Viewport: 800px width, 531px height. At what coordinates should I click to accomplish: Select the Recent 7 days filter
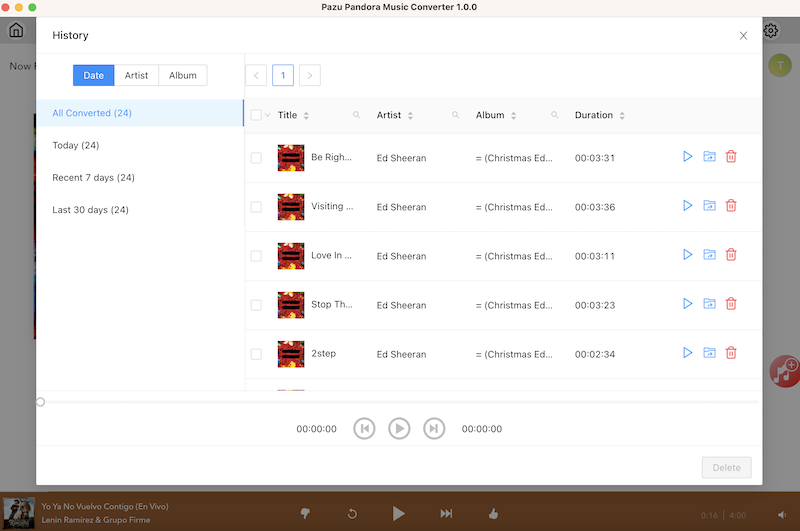point(93,177)
